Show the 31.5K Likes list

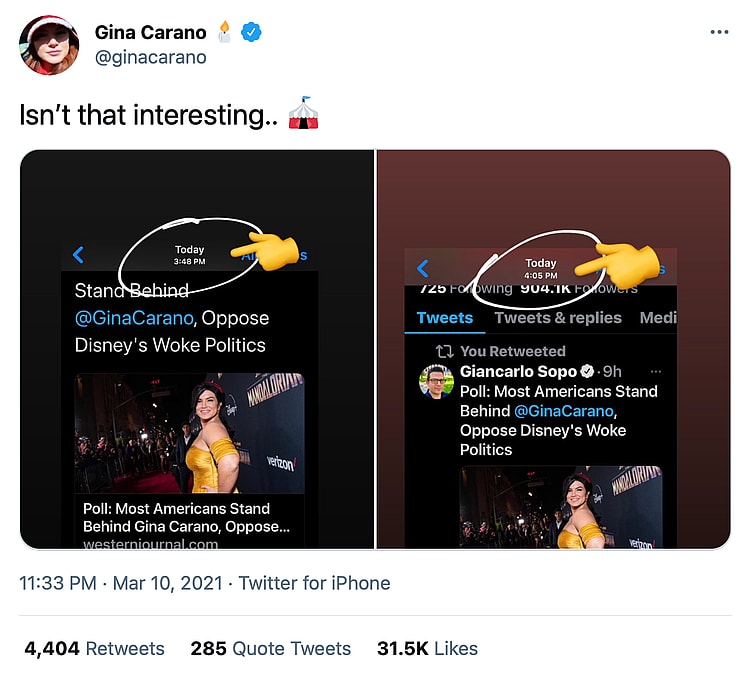pyautogui.click(x=427, y=648)
